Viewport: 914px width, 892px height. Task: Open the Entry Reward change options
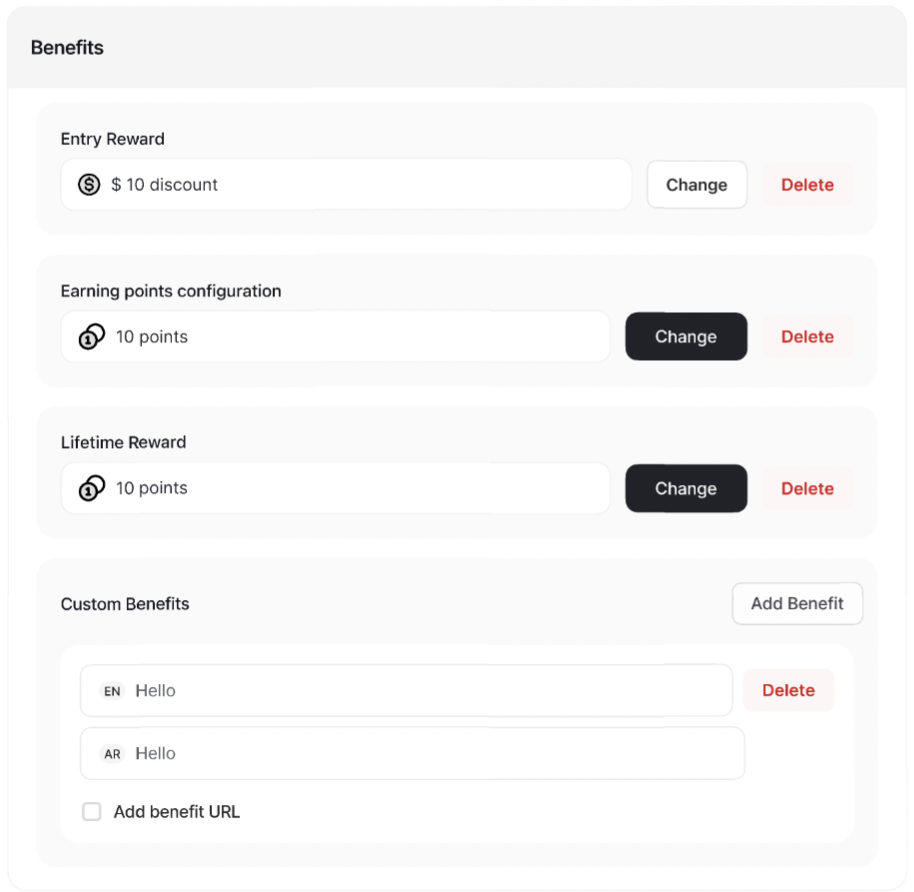(x=697, y=185)
